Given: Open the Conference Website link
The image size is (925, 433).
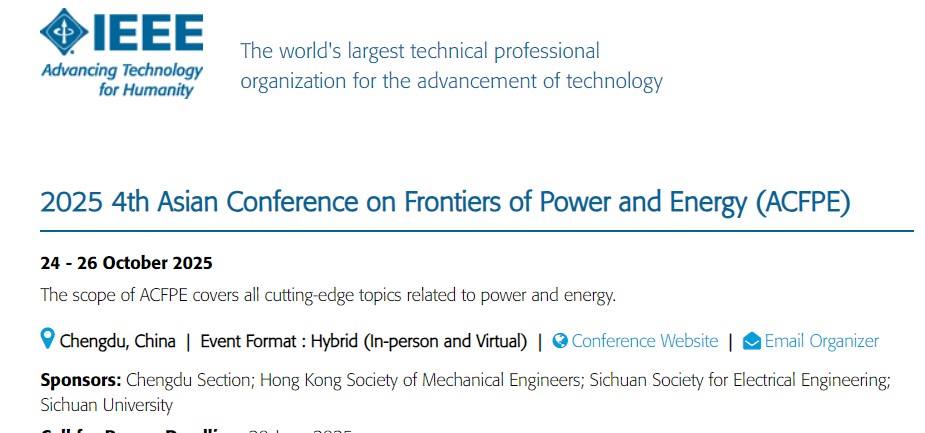Looking at the screenshot, I should pos(644,341).
